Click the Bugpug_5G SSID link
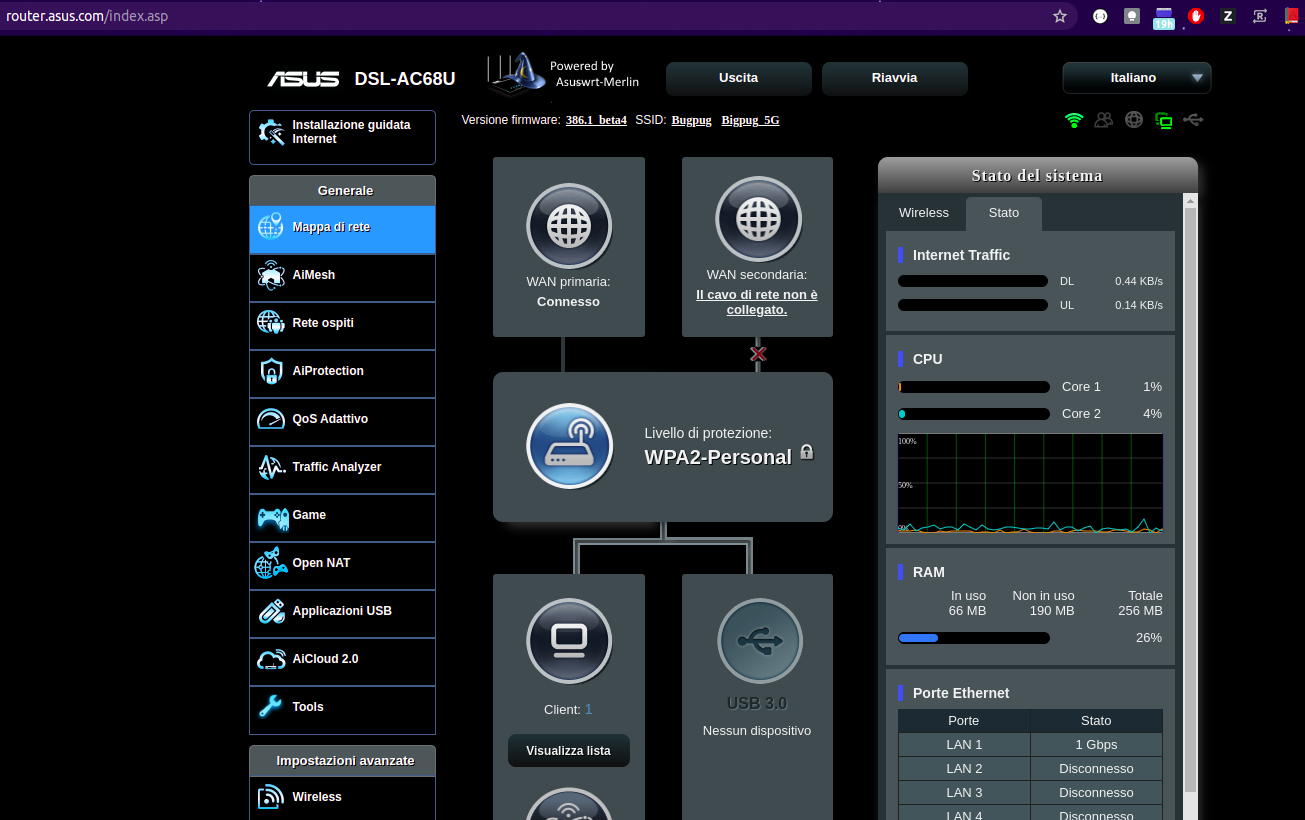Image resolution: width=1305 pixels, height=820 pixels. click(x=750, y=120)
